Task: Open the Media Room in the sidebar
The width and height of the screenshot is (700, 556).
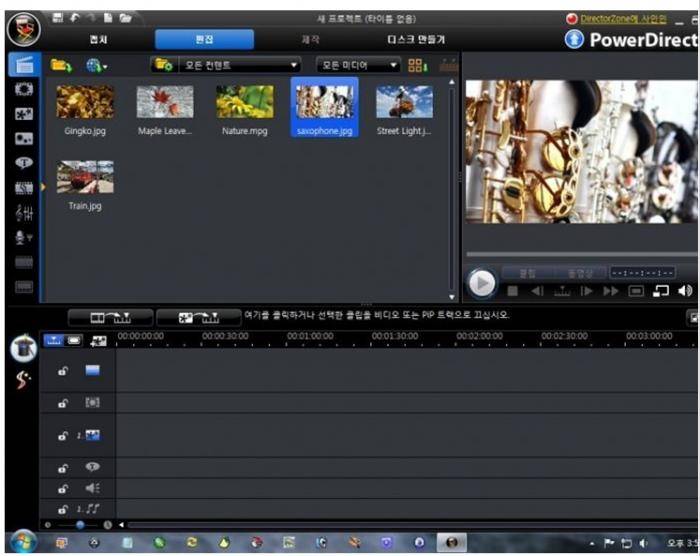Action: click(x=23, y=65)
